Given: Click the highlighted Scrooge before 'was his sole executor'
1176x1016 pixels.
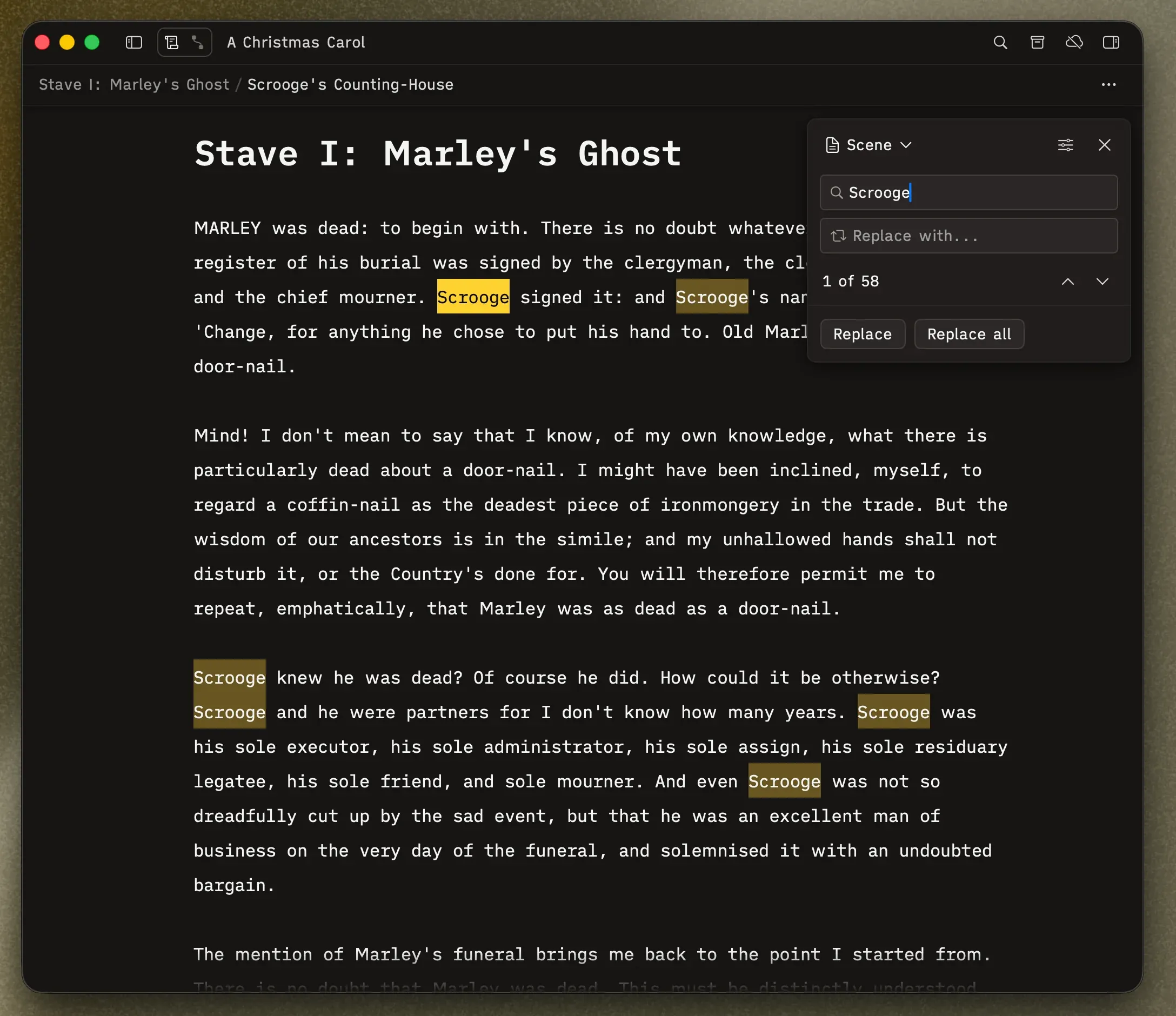Looking at the screenshot, I should pos(893,712).
